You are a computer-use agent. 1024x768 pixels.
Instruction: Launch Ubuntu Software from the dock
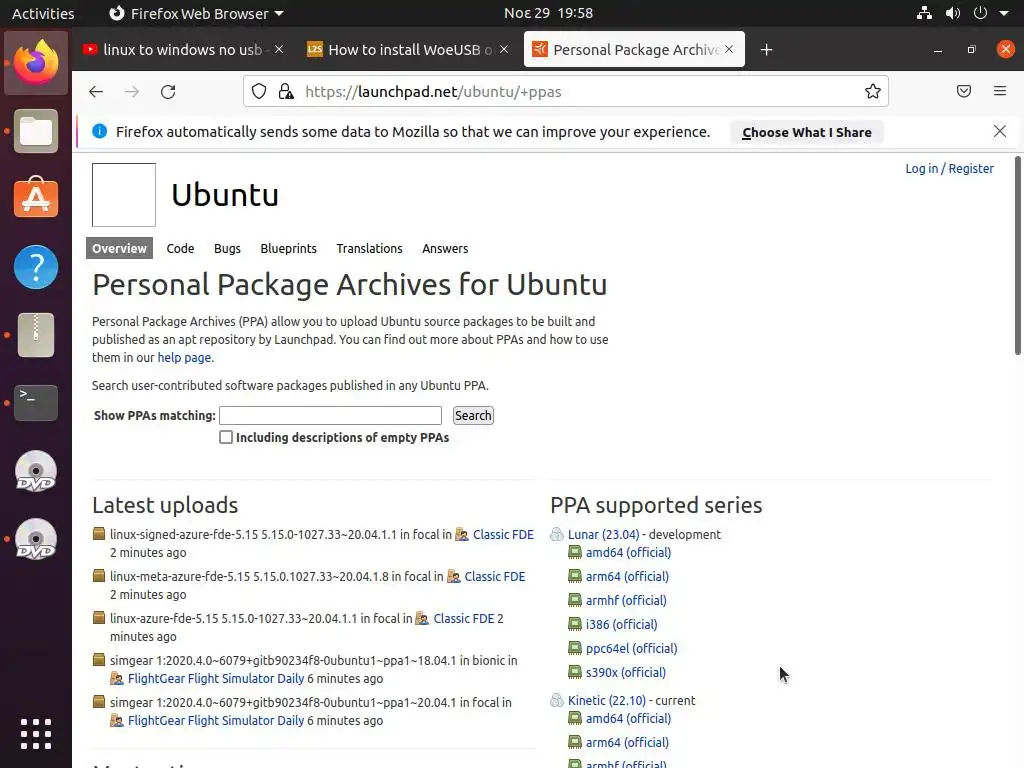pos(36,199)
